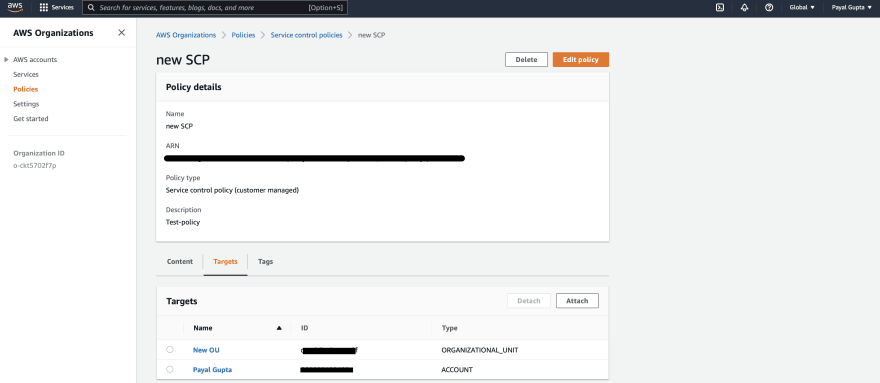
Task: Go to Policies breadcrumb link
Action: 244,35
